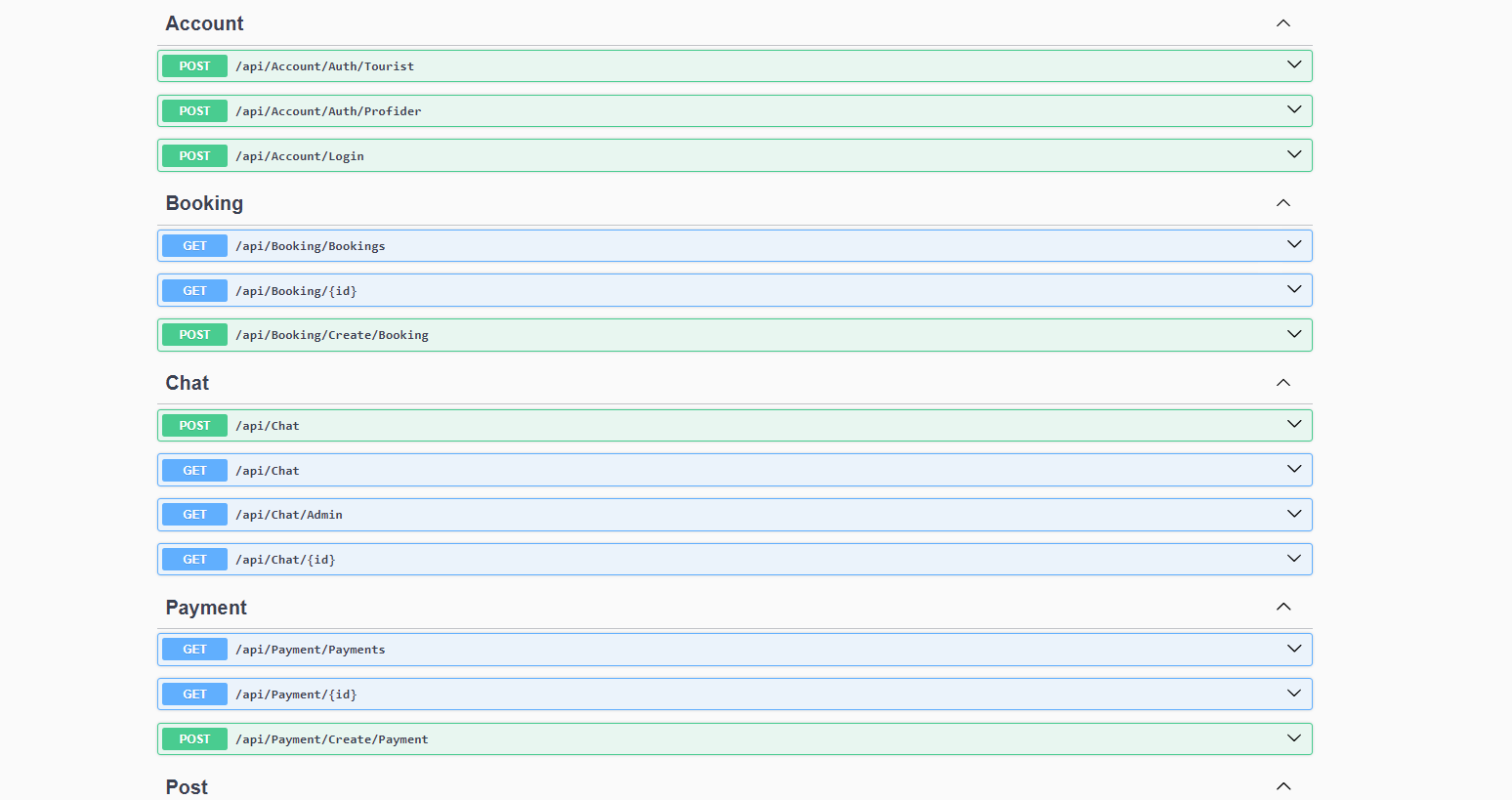Image resolution: width=1512 pixels, height=800 pixels.
Task: Click GET badge of /api/Booking/{id}
Action: pyautogui.click(x=194, y=291)
